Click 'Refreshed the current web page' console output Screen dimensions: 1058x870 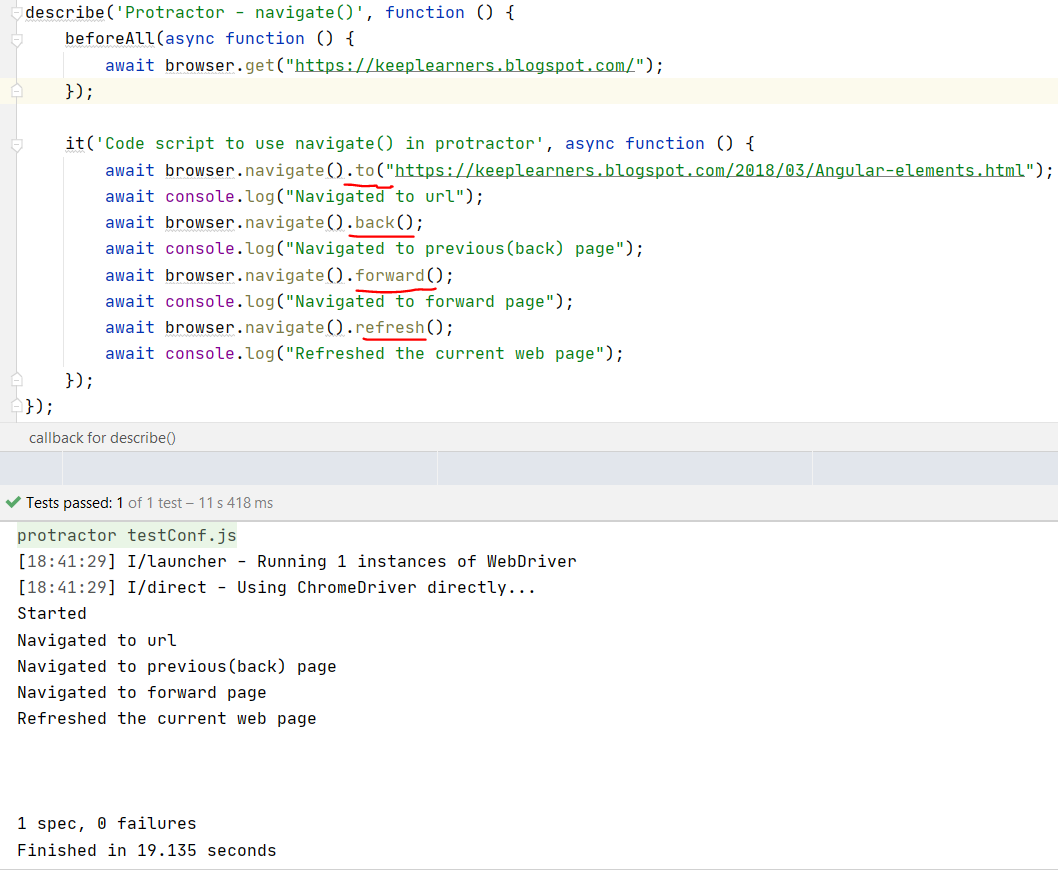(x=167, y=718)
